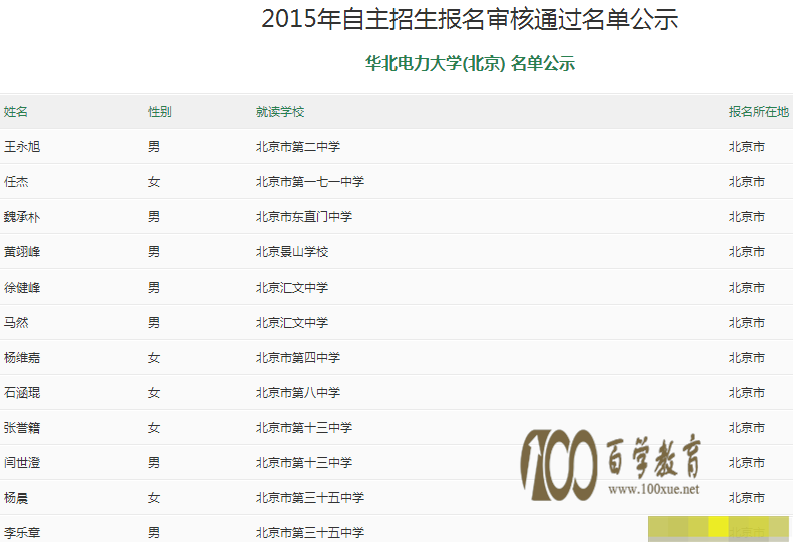Click 北京市 location in 杨维嘉's row
The height and width of the screenshot is (542, 793).
pos(746,357)
